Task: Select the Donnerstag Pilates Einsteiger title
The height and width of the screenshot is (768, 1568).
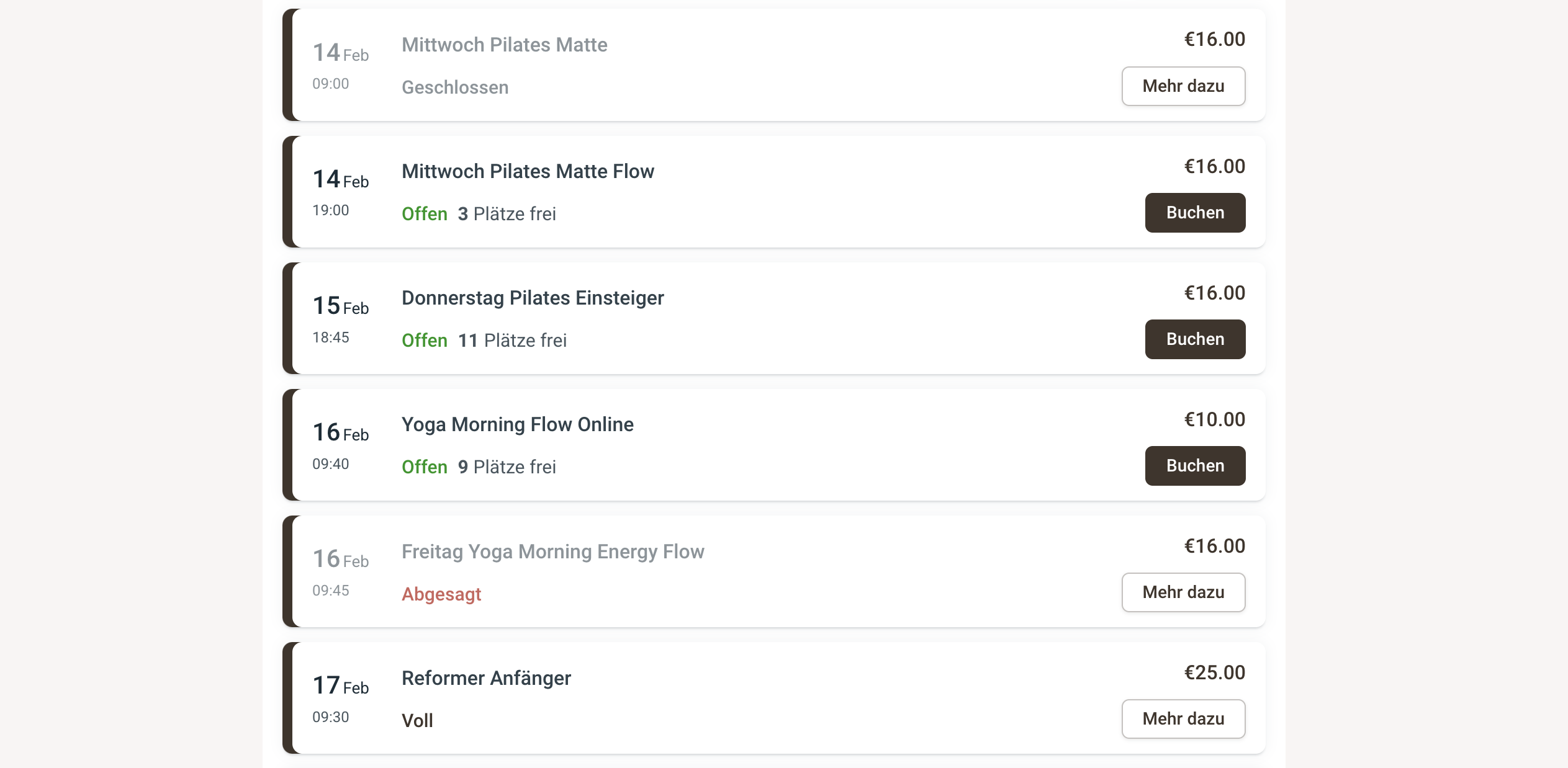Action: (x=533, y=298)
